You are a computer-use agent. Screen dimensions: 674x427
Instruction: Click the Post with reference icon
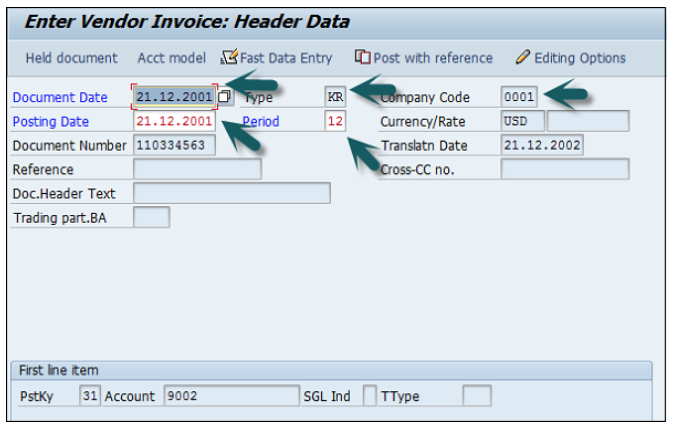pyautogui.click(x=363, y=58)
